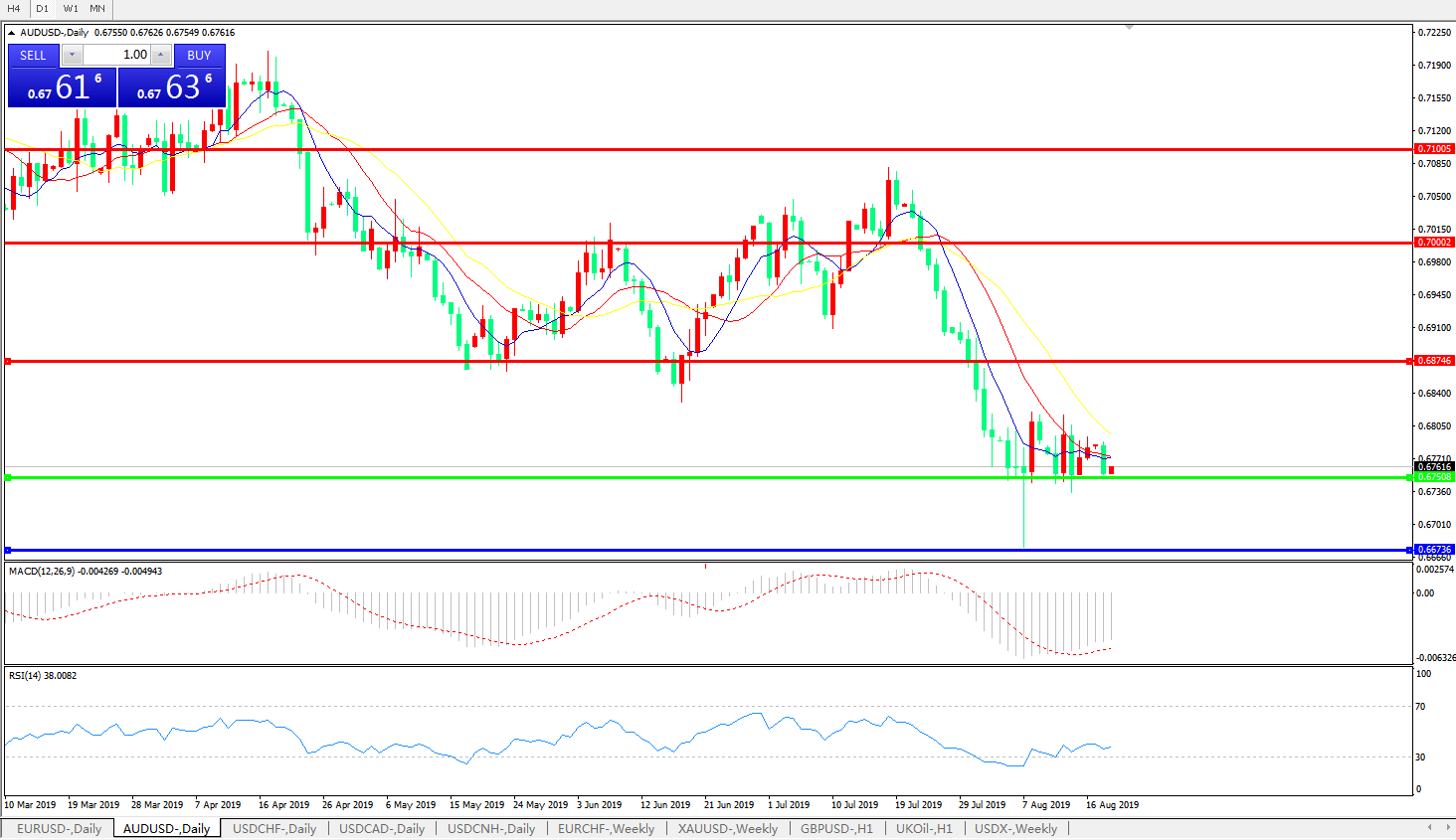This screenshot has height=840, width=1456.
Task: Click the SELL button on one-click panel
Action: [33, 56]
